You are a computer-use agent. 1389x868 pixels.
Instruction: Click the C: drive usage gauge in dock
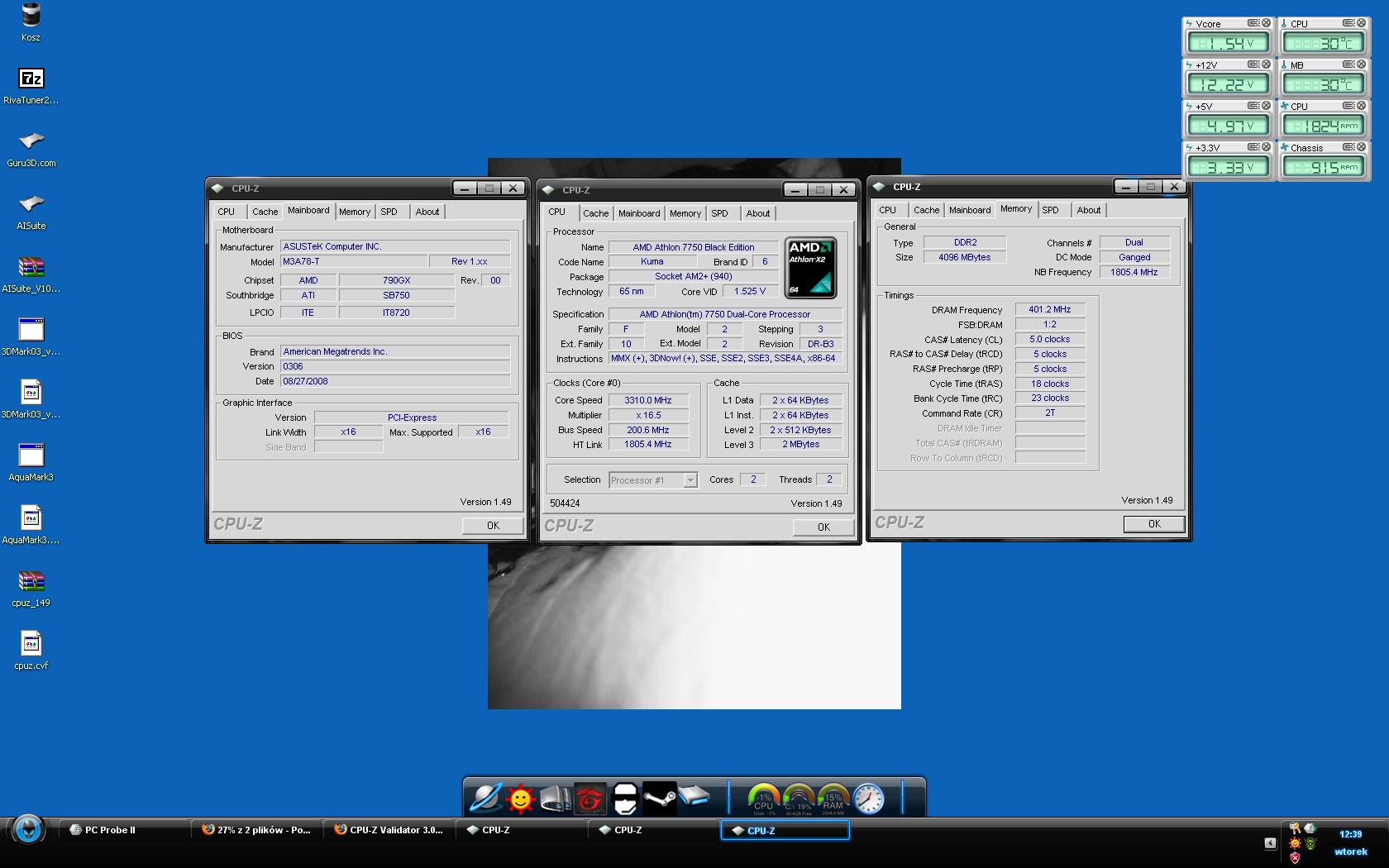click(798, 799)
